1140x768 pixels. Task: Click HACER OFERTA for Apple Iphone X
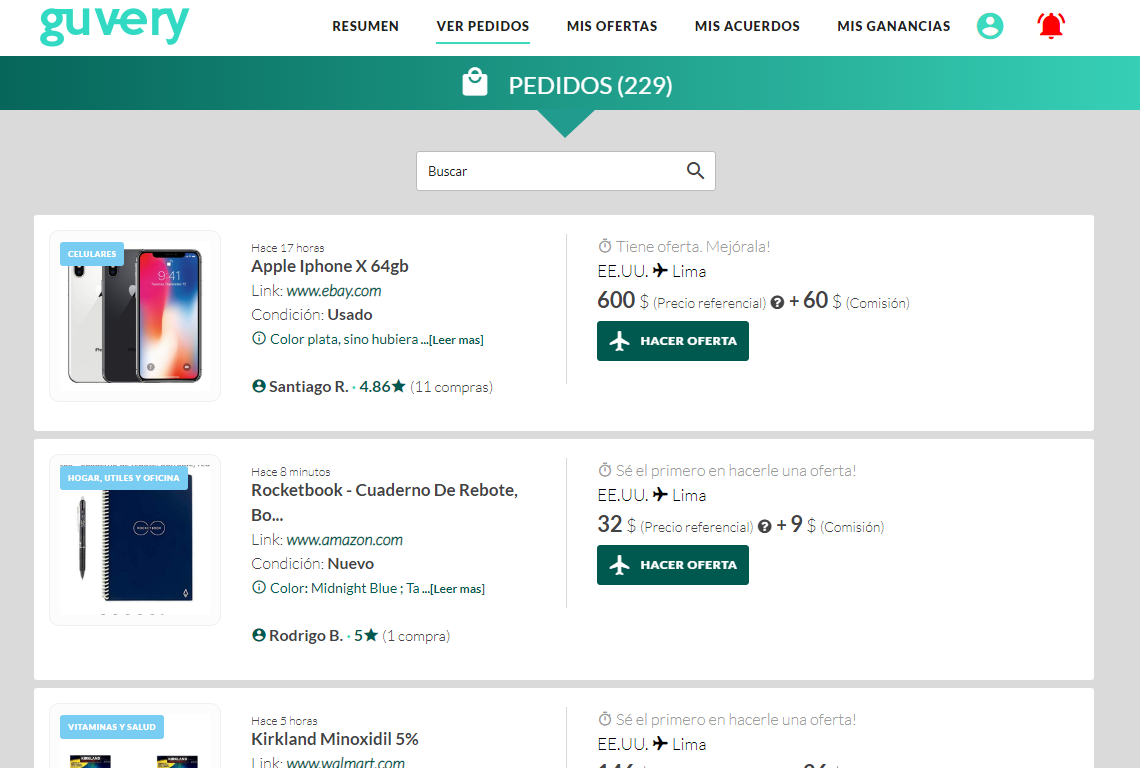point(673,340)
